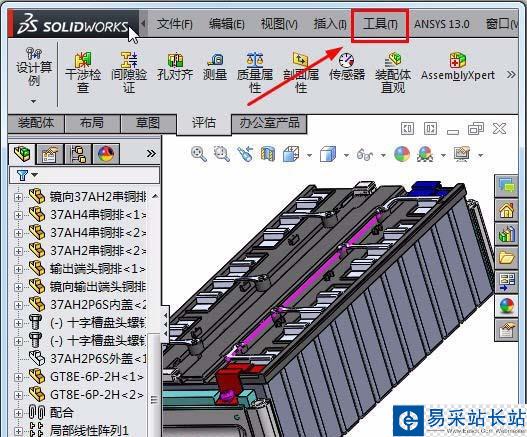Open the View Palette task pane icon
This screenshot has width=527, height=437.
tap(506, 282)
